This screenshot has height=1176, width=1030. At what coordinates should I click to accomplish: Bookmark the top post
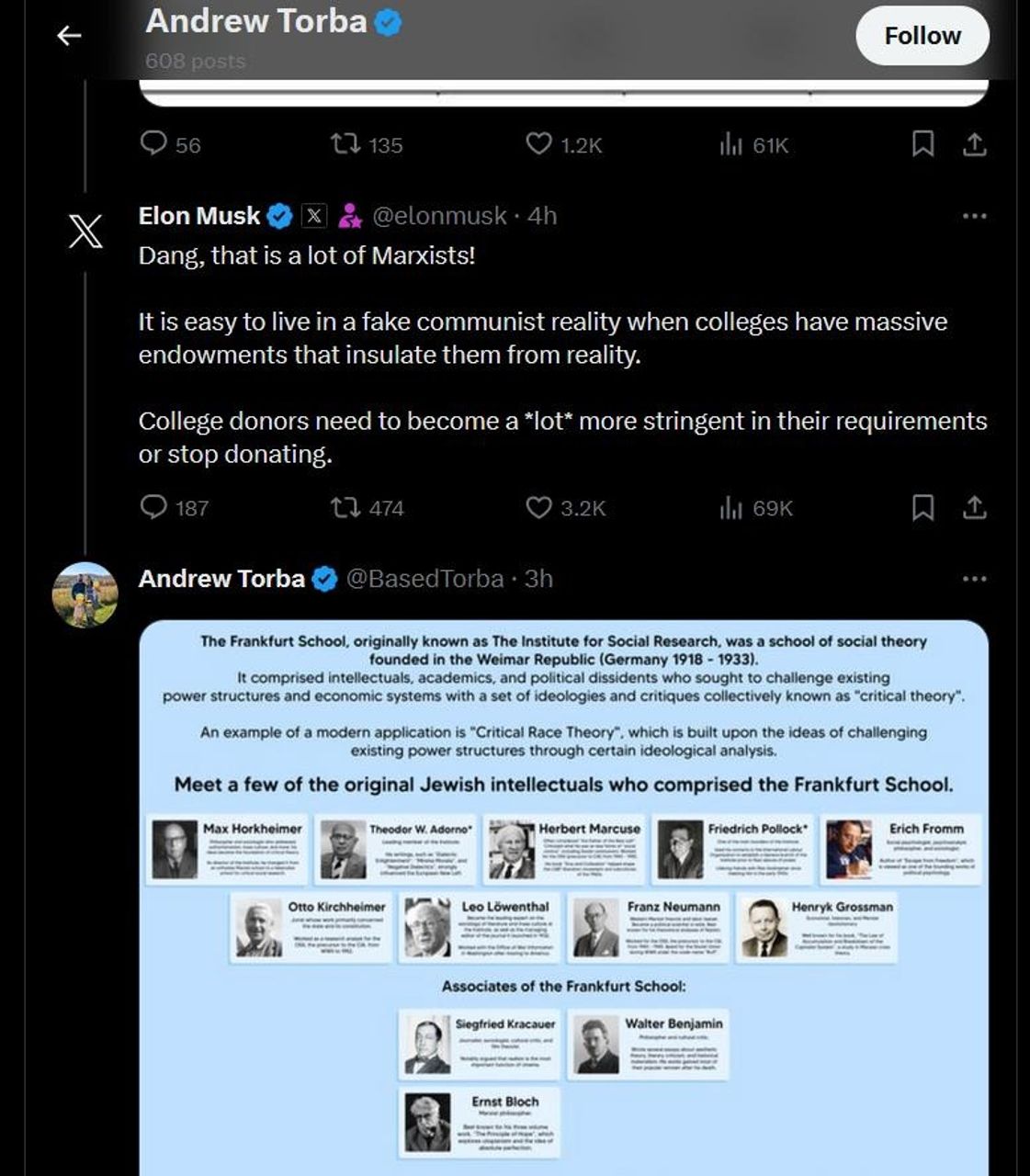(x=922, y=144)
